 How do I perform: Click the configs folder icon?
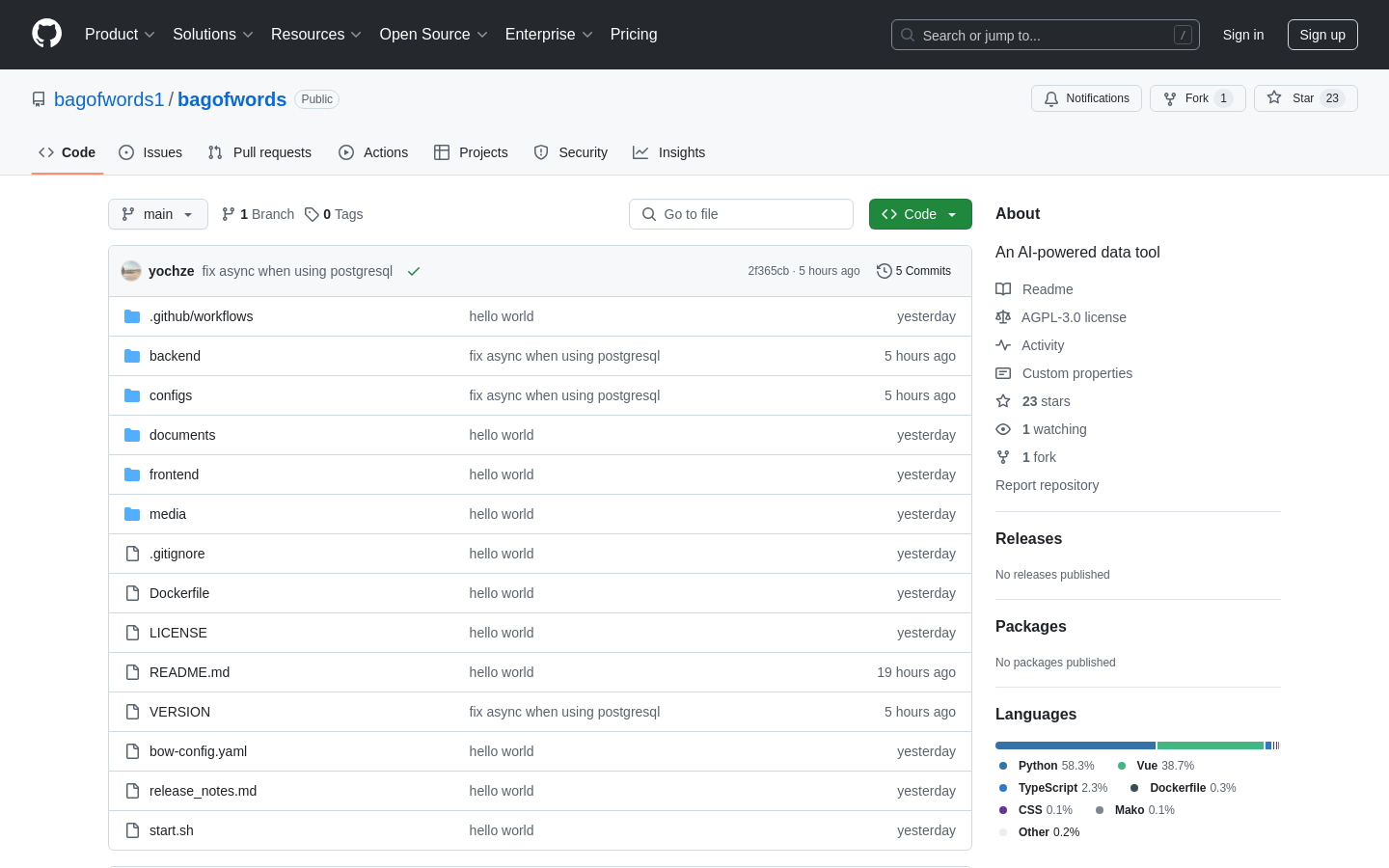132,395
